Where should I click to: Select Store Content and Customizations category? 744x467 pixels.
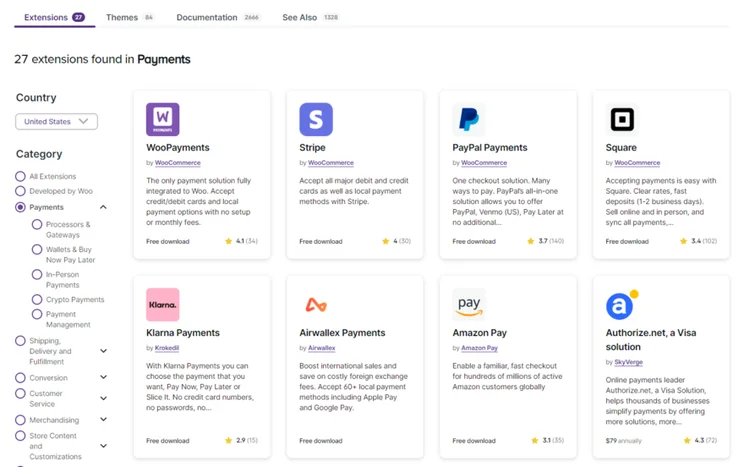20,436
